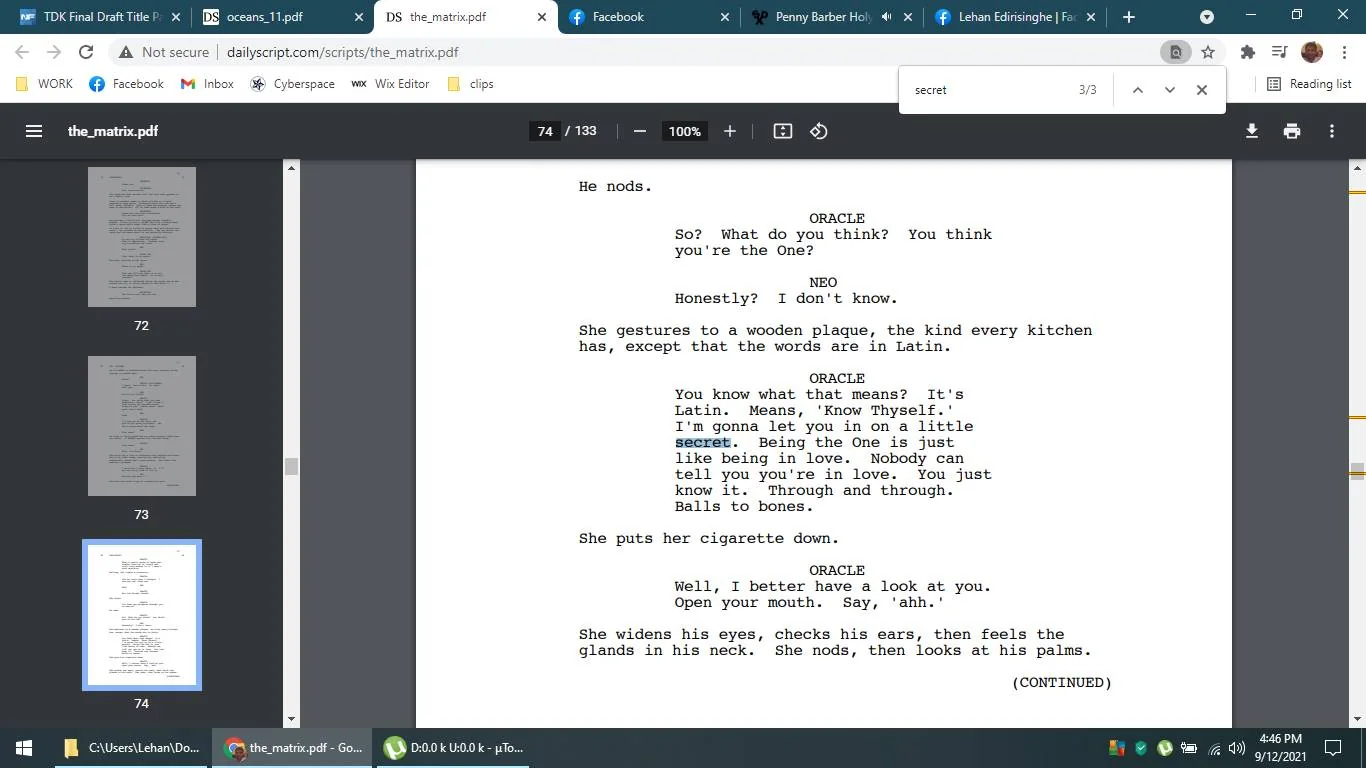Click thumbnail panel scroll up arrow
Viewport: 1366px width, 768px height.
tap(292, 168)
